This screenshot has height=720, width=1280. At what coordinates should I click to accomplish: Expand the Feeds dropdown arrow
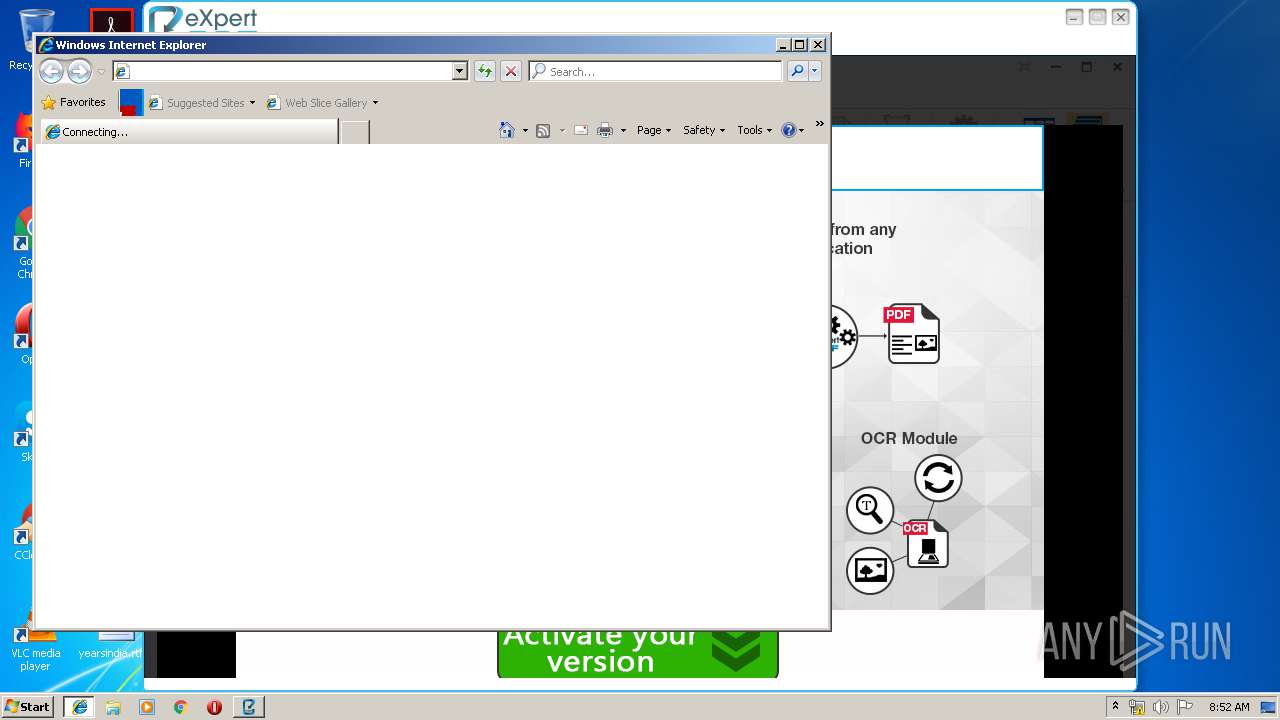[x=562, y=130]
